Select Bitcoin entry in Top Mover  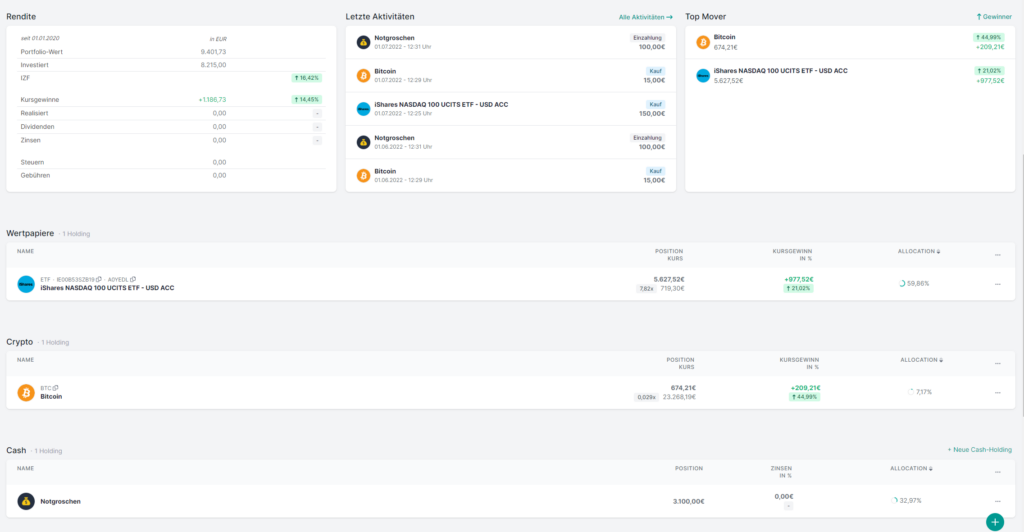(x=850, y=42)
